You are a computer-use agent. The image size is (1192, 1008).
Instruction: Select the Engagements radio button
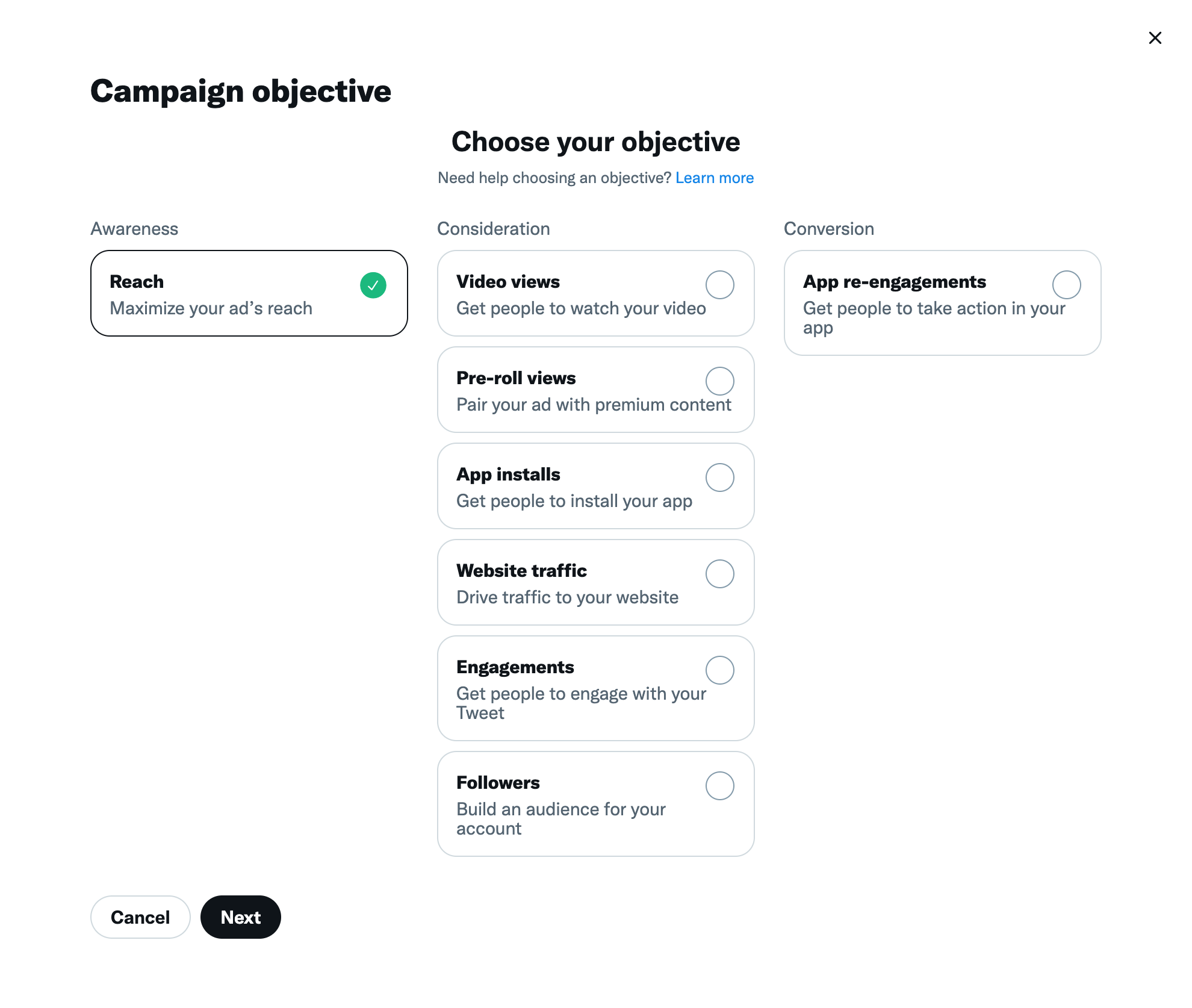[719, 670]
